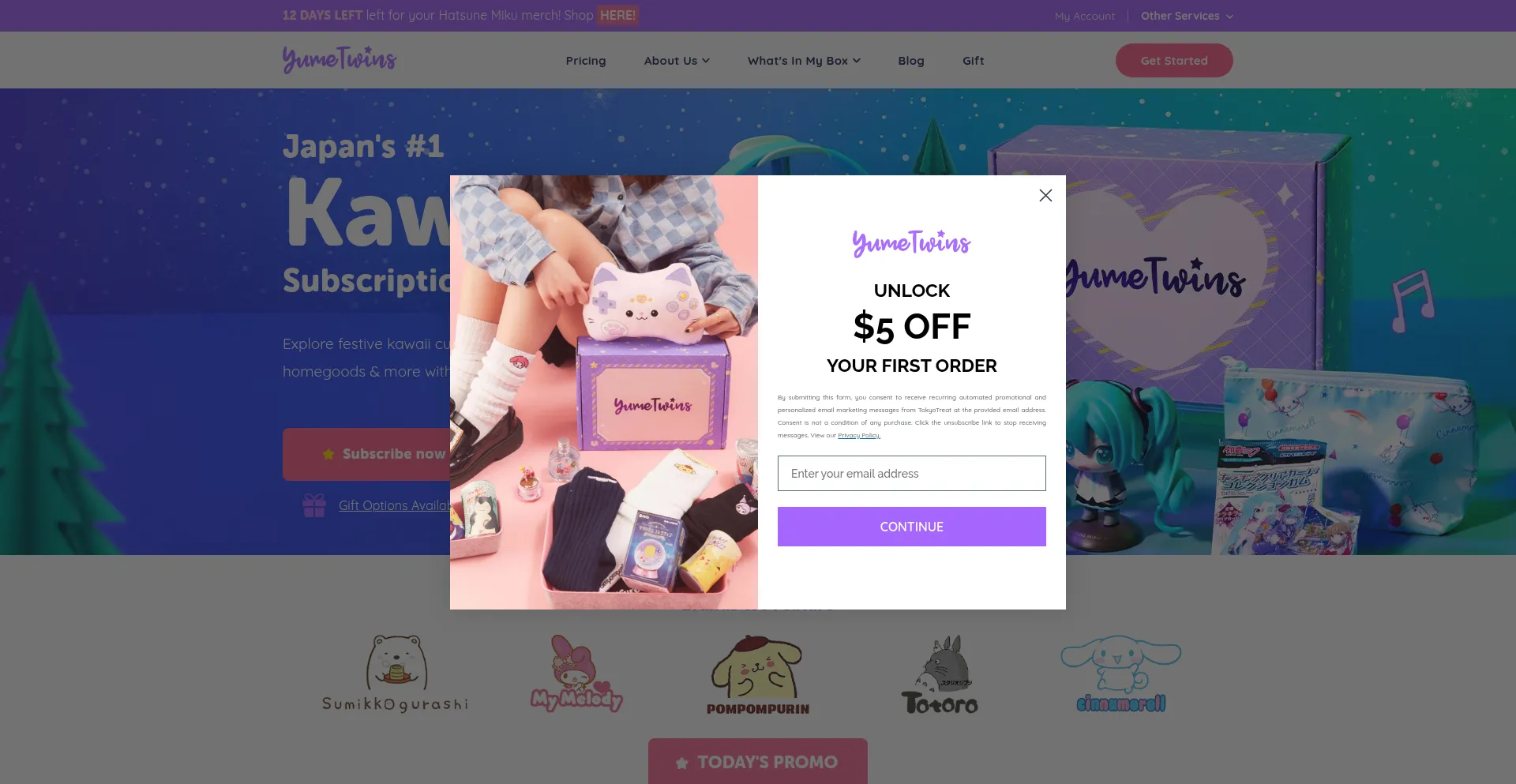Click the HERE! banner link
Image resolution: width=1516 pixels, height=784 pixels.
click(x=617, y=15)
